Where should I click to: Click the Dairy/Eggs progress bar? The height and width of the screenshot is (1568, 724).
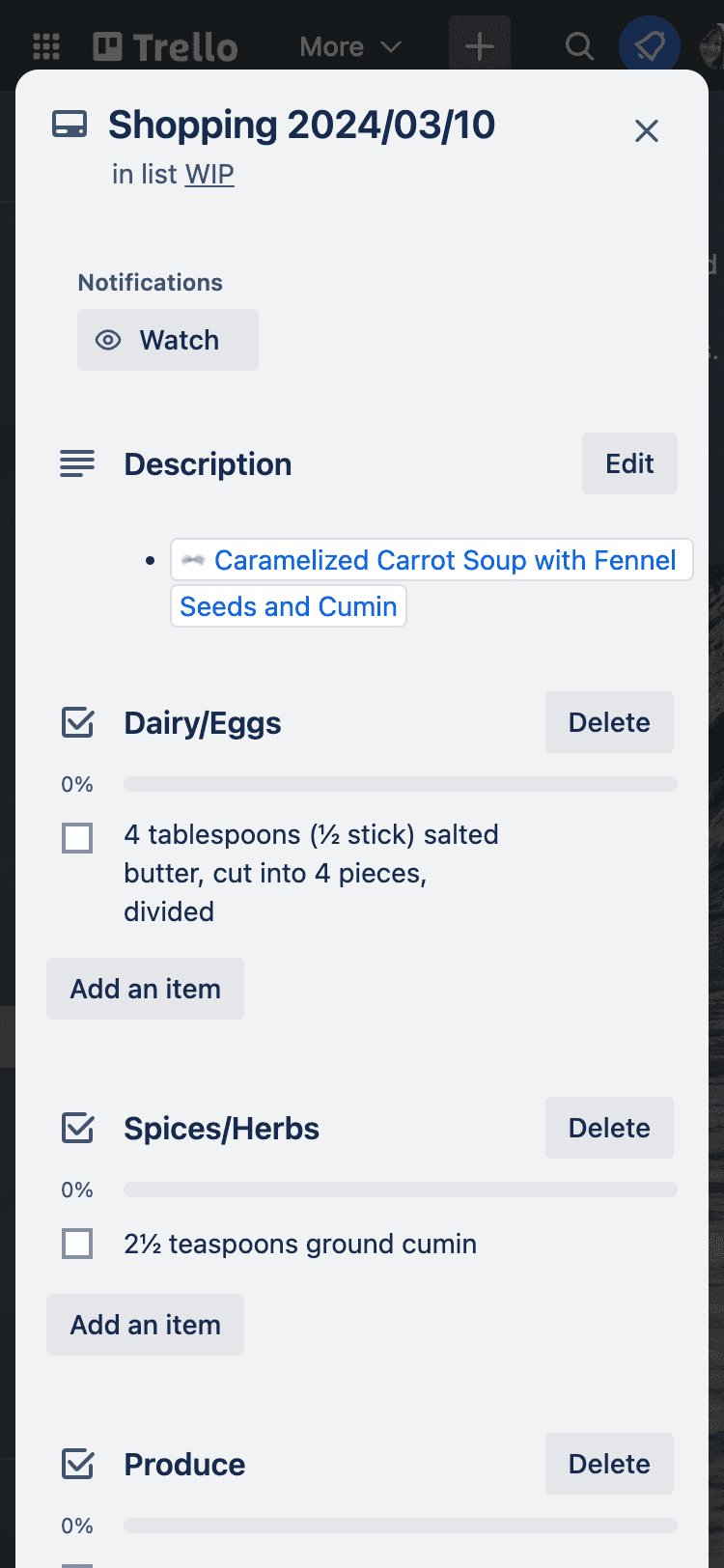pos(400,784)
